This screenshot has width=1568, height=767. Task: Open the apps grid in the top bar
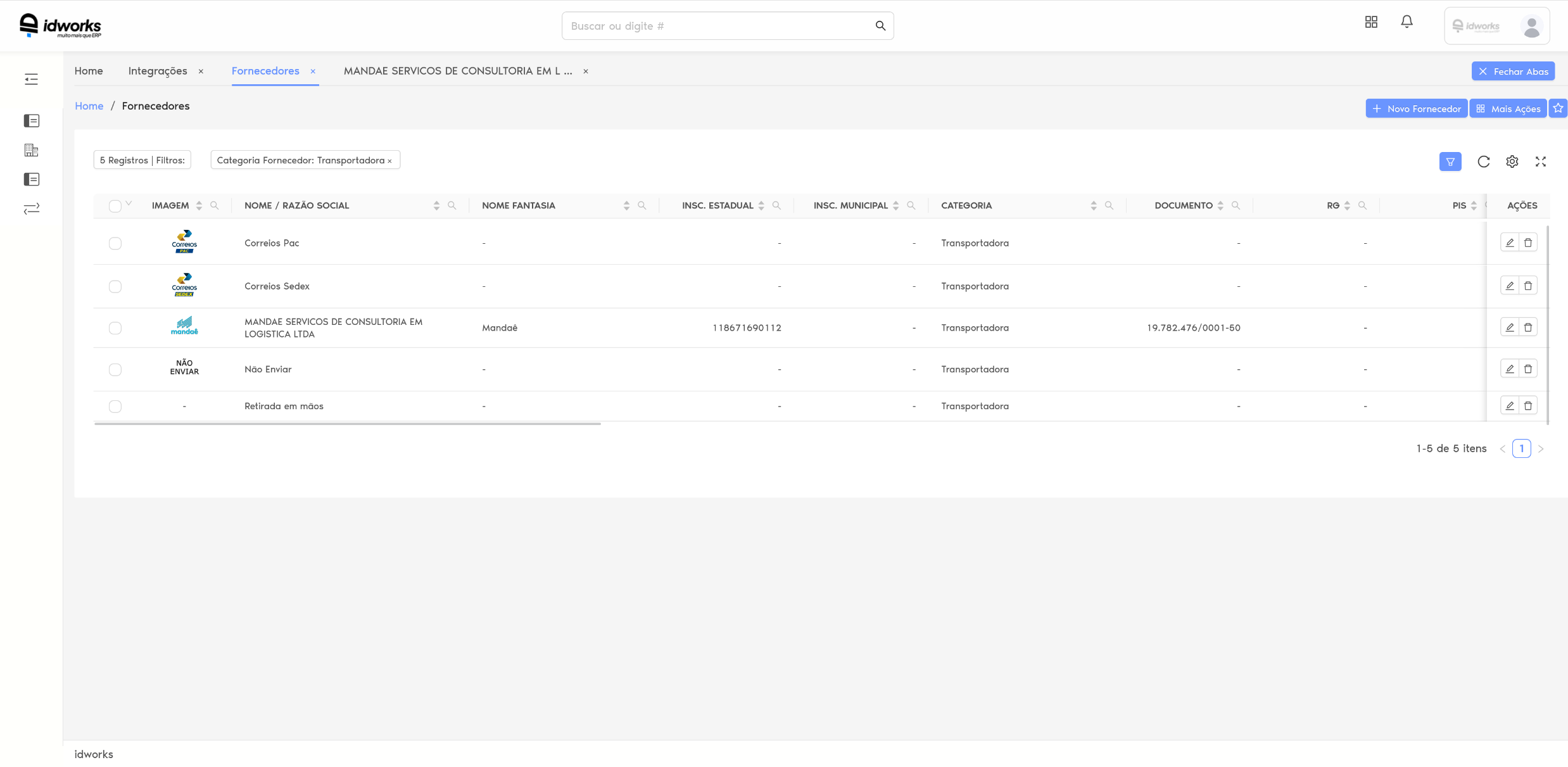click(1371, 21)
